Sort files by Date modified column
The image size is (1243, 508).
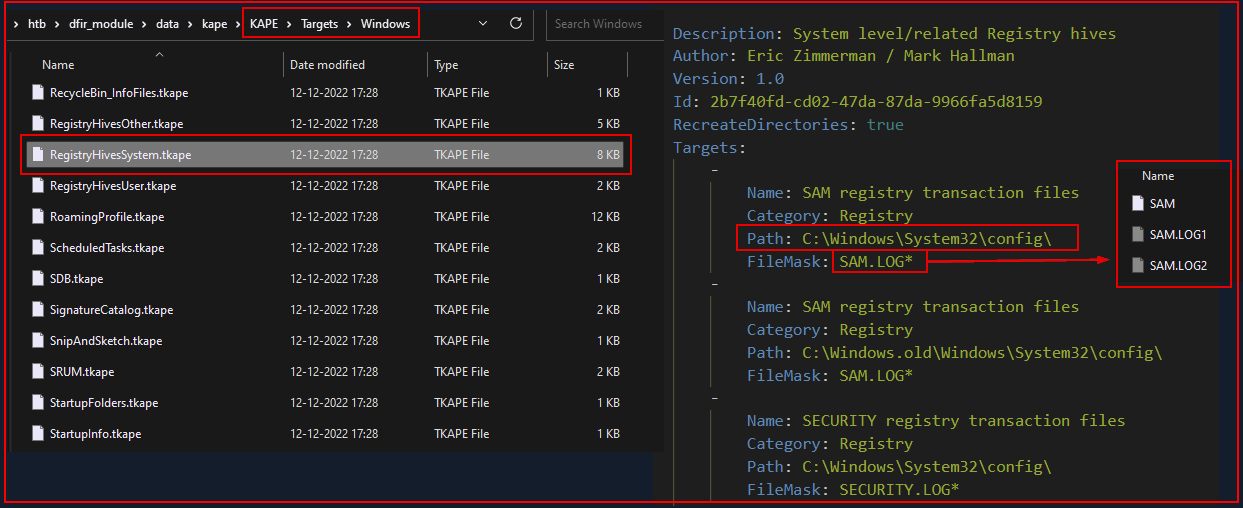point(327,65)
